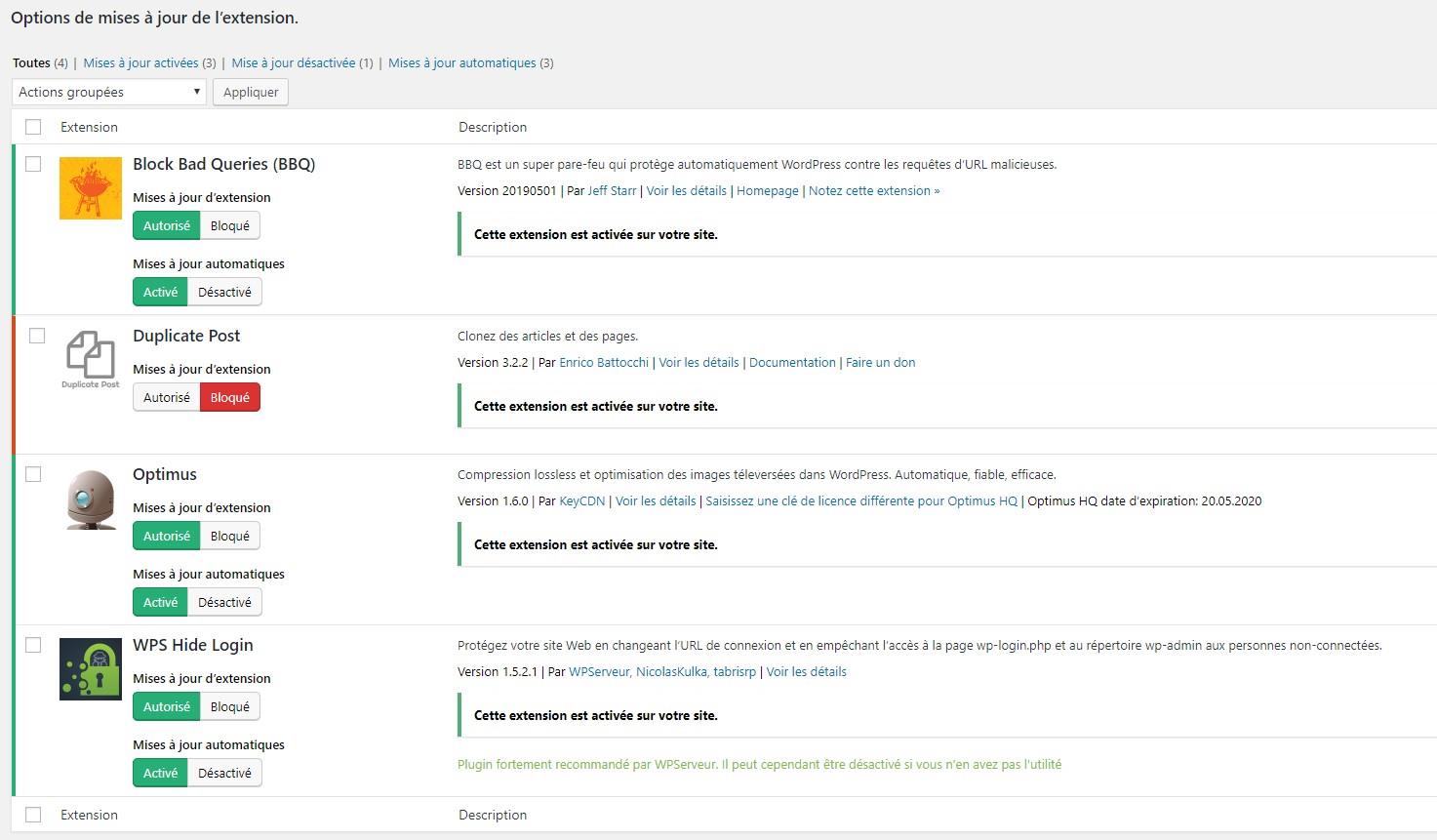Click the WPS Hide Login padlock icon
Image resolution: width=1437 pixels, height=840 pixels.
tap(91, 669)
